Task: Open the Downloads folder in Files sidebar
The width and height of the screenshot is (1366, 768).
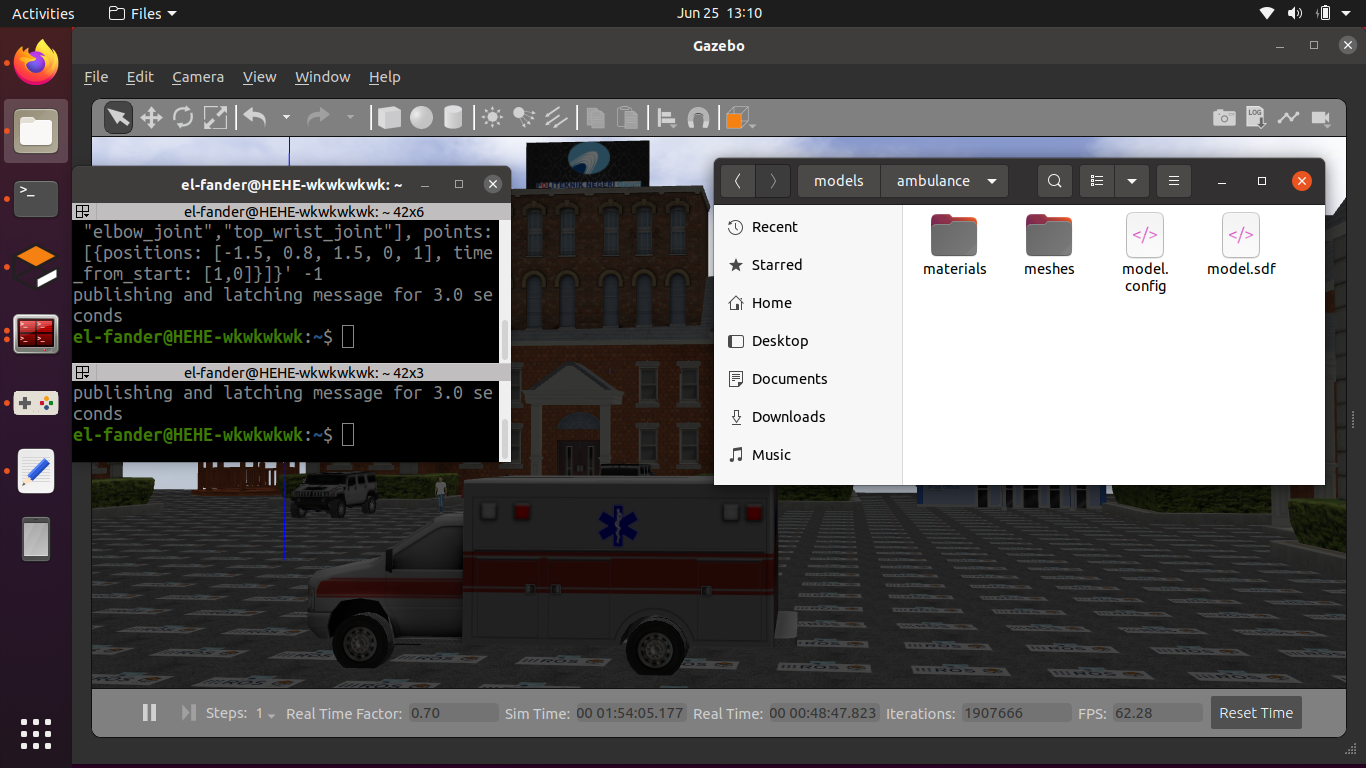Action: coord(791,417)
